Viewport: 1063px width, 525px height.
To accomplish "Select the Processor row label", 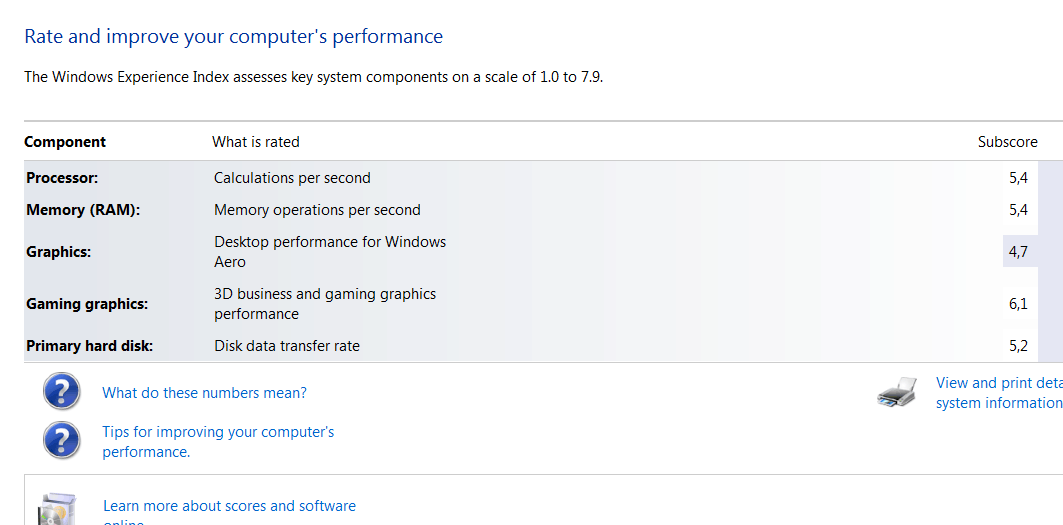I will coord(62,178).
